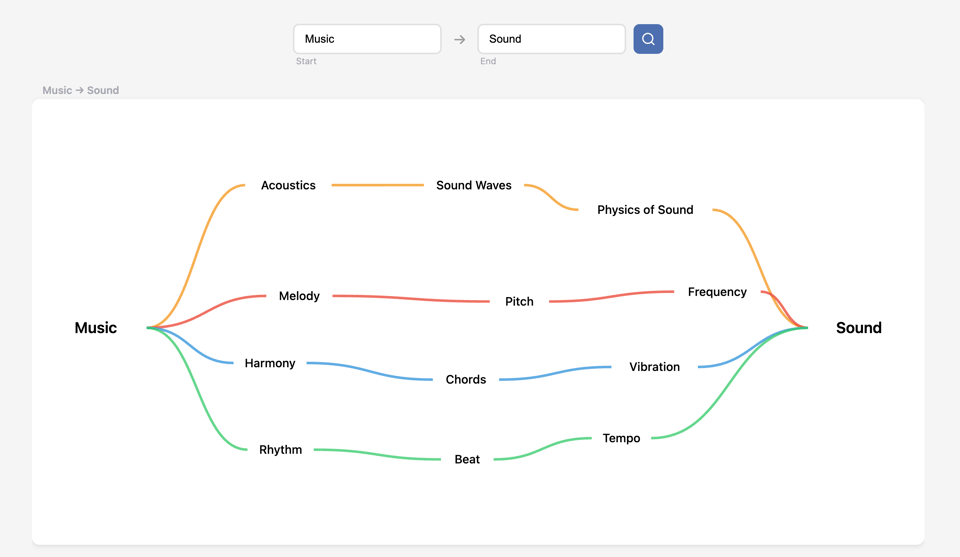The image size is (960, 557).
Task: Open the Sound Waves node
Action: tap(474, 185)
